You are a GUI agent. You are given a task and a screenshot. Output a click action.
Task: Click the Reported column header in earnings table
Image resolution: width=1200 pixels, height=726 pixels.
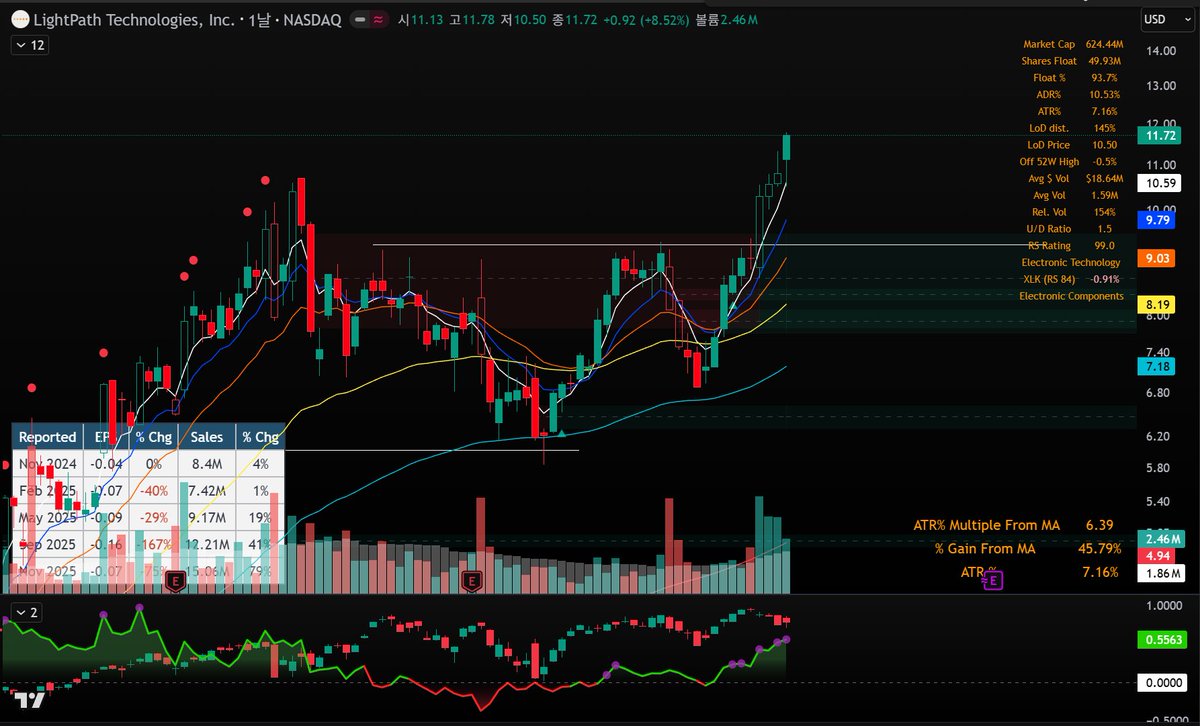pyautogui.click(x=48, y=437)
